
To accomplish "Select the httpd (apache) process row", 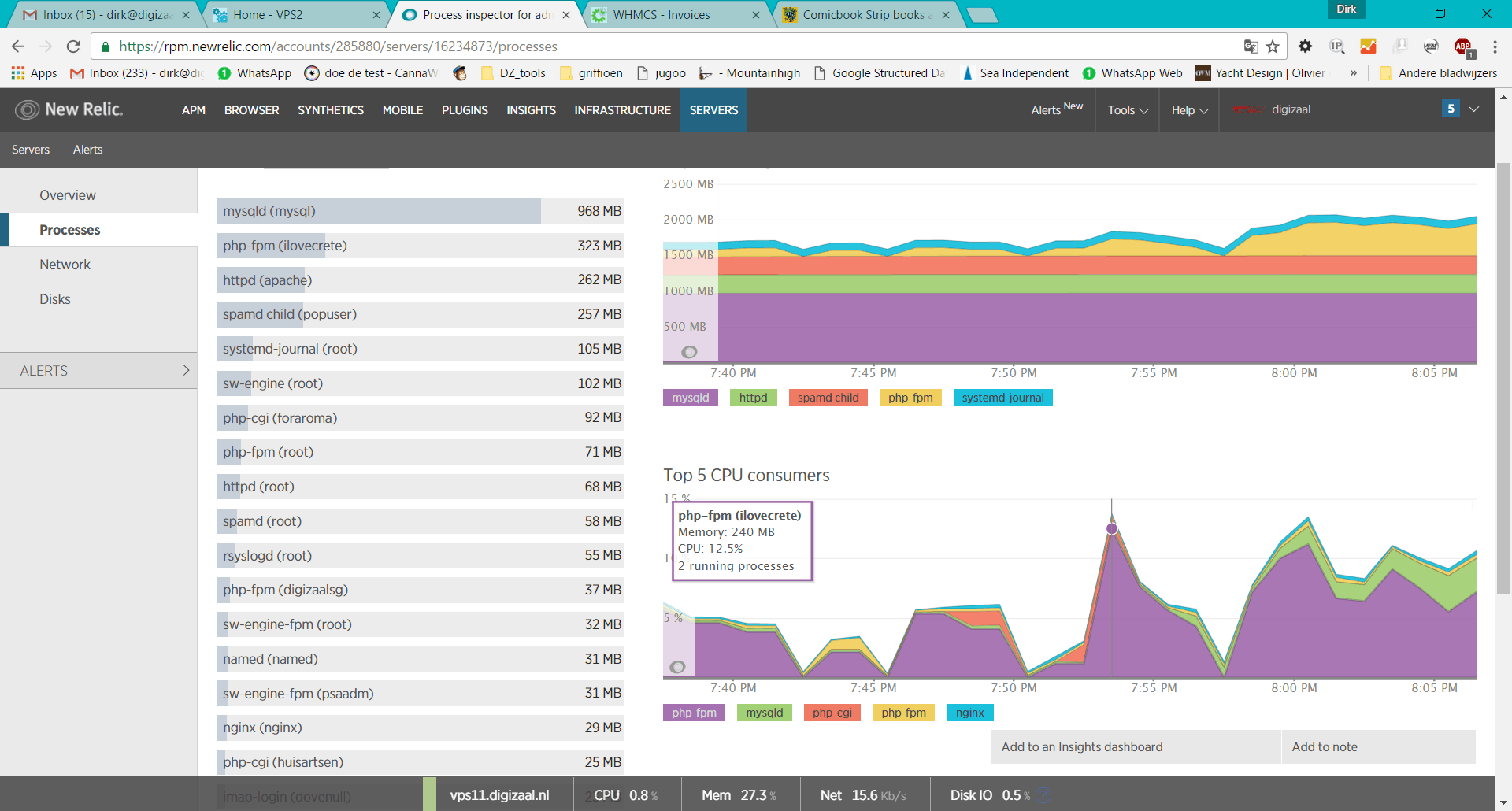I will pos(421,280).
